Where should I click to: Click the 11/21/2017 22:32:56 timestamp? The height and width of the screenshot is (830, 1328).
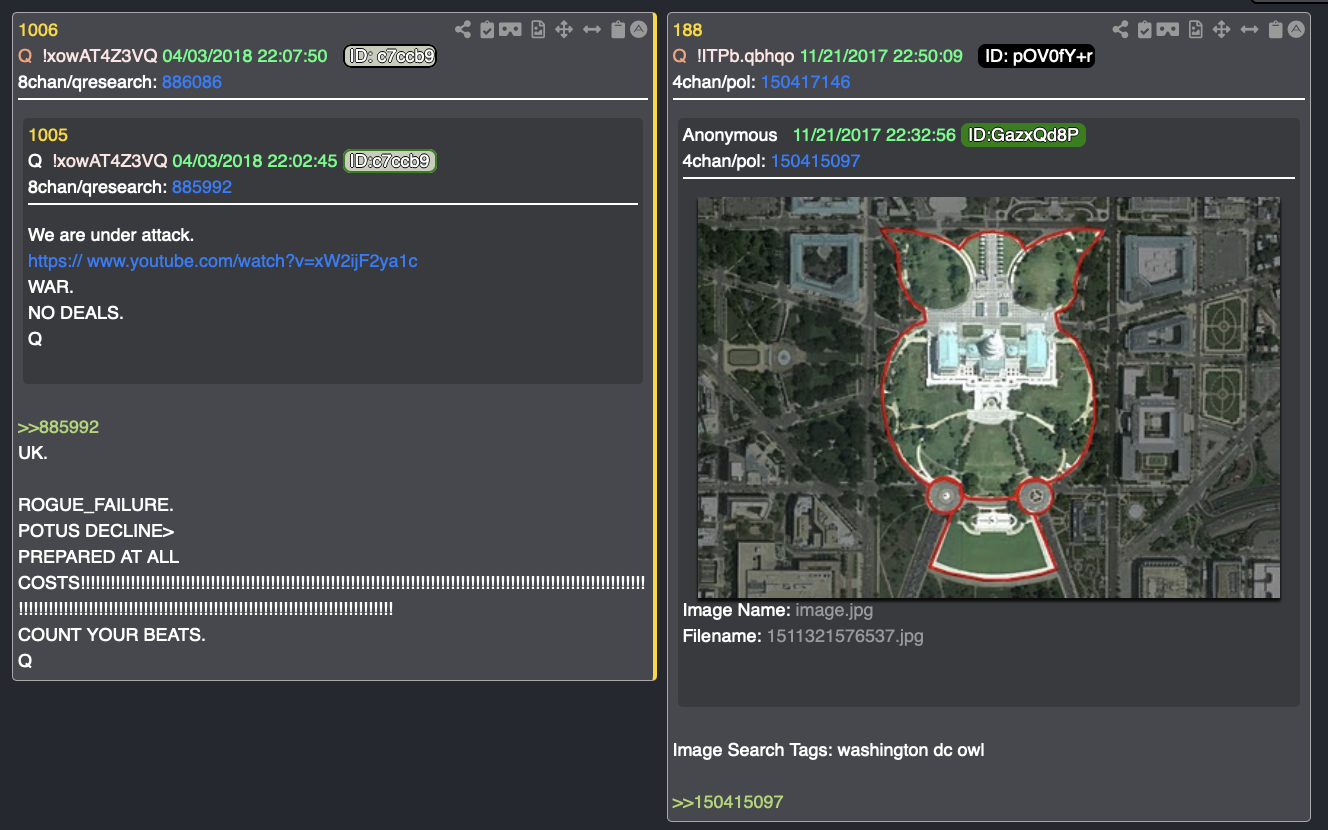pos(874,135)
